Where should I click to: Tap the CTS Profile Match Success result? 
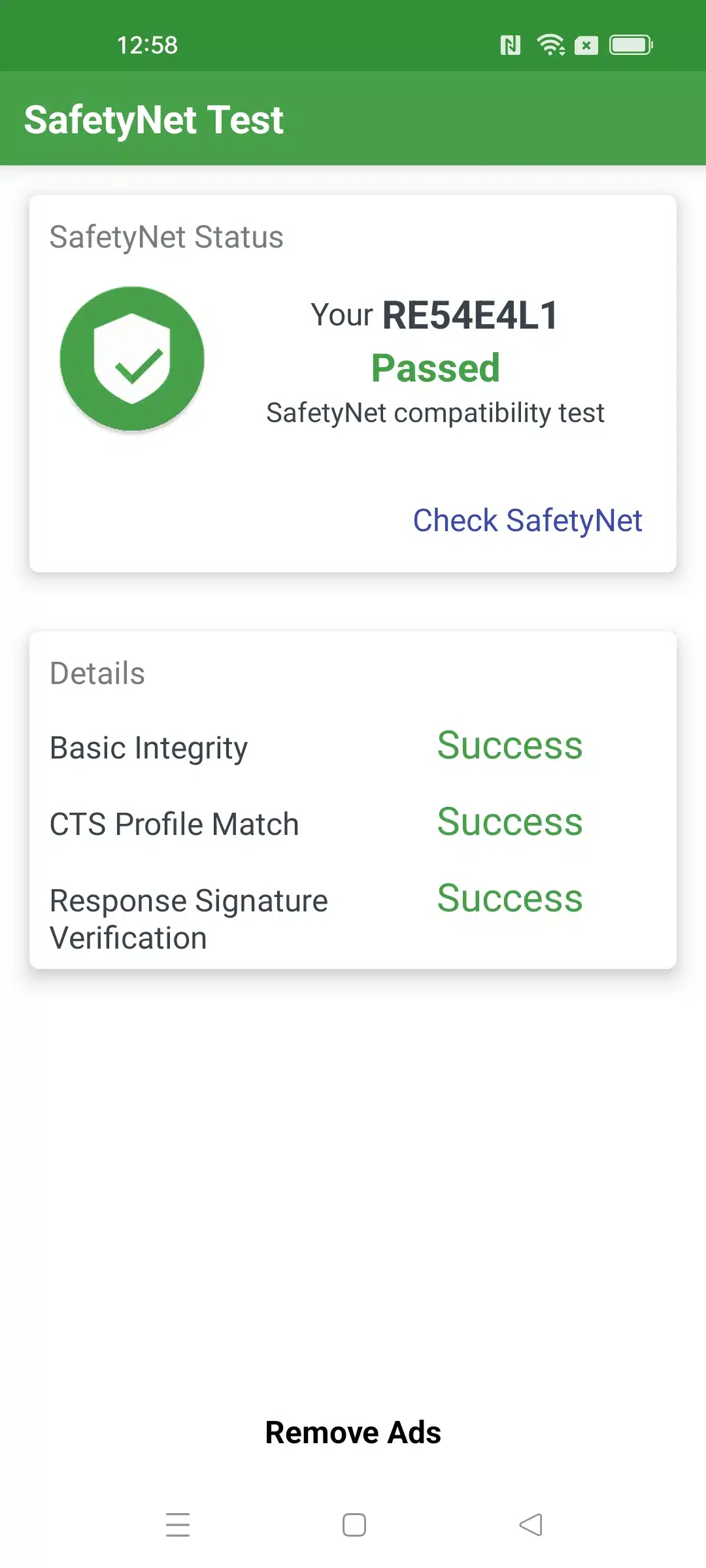[x=509, y=822]
